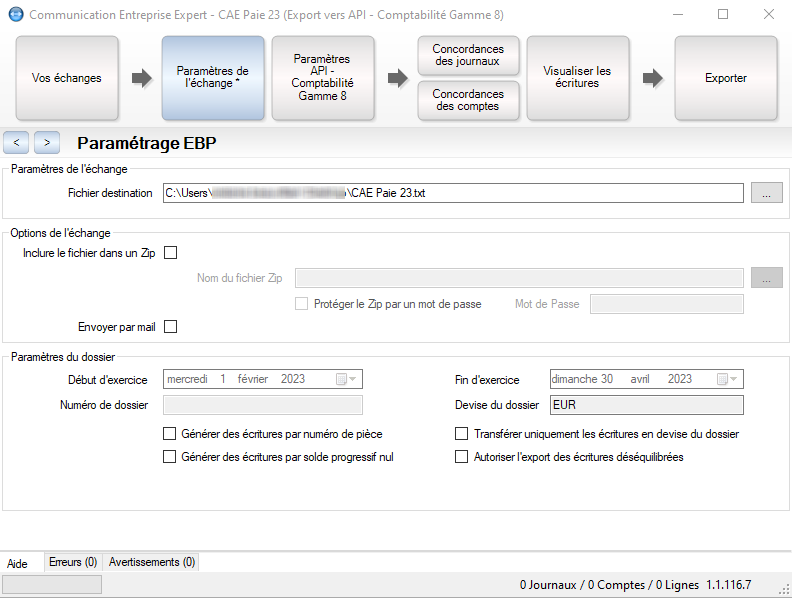This screenshot has width=792, height=598.
Task: Switch to the Erreurs (0) tab
Action: [73, 562]
